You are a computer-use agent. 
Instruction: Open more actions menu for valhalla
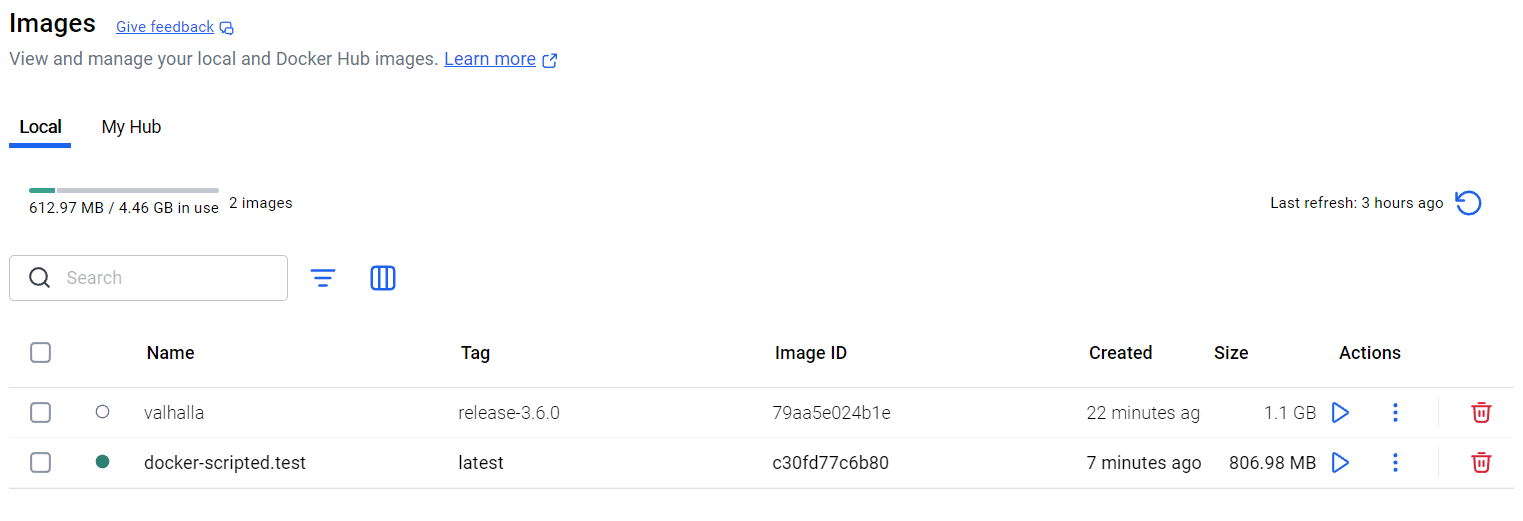tap(1395, 412)
